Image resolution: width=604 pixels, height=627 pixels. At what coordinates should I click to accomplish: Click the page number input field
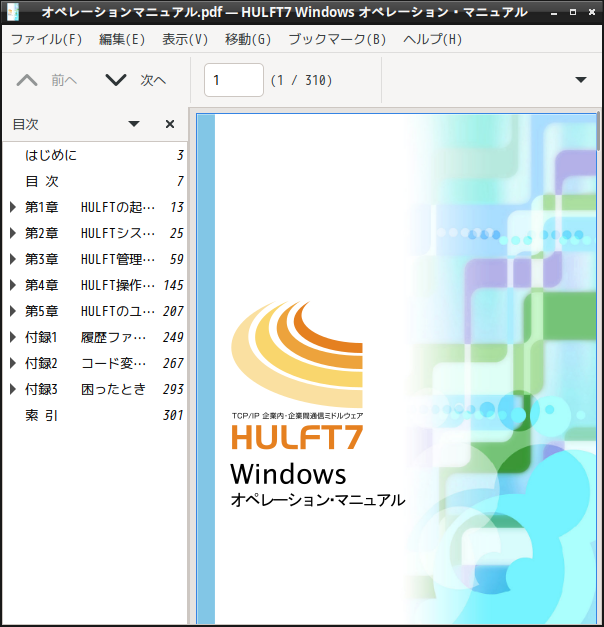click(x=234, y=80)
